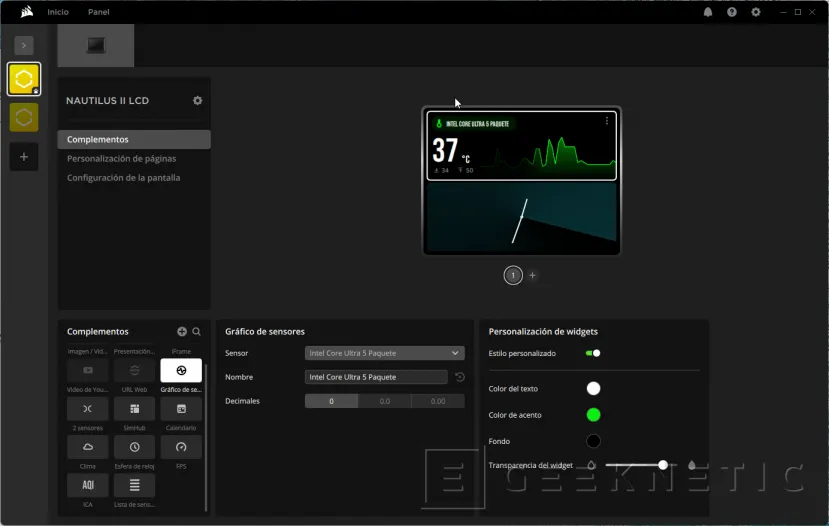Open the widget three-dot menu on preview
Image resolution: width=829 pixels, height=526 pixels.
click(606, 121)
